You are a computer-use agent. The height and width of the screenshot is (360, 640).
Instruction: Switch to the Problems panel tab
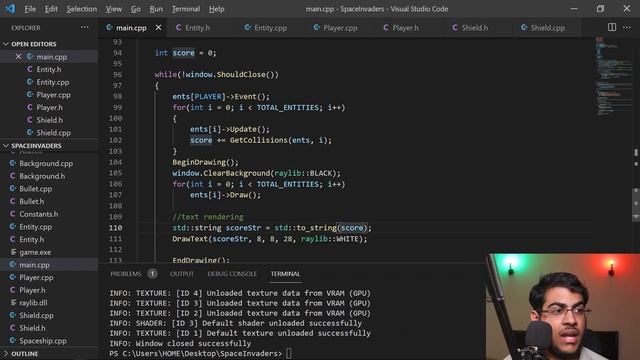126,274
